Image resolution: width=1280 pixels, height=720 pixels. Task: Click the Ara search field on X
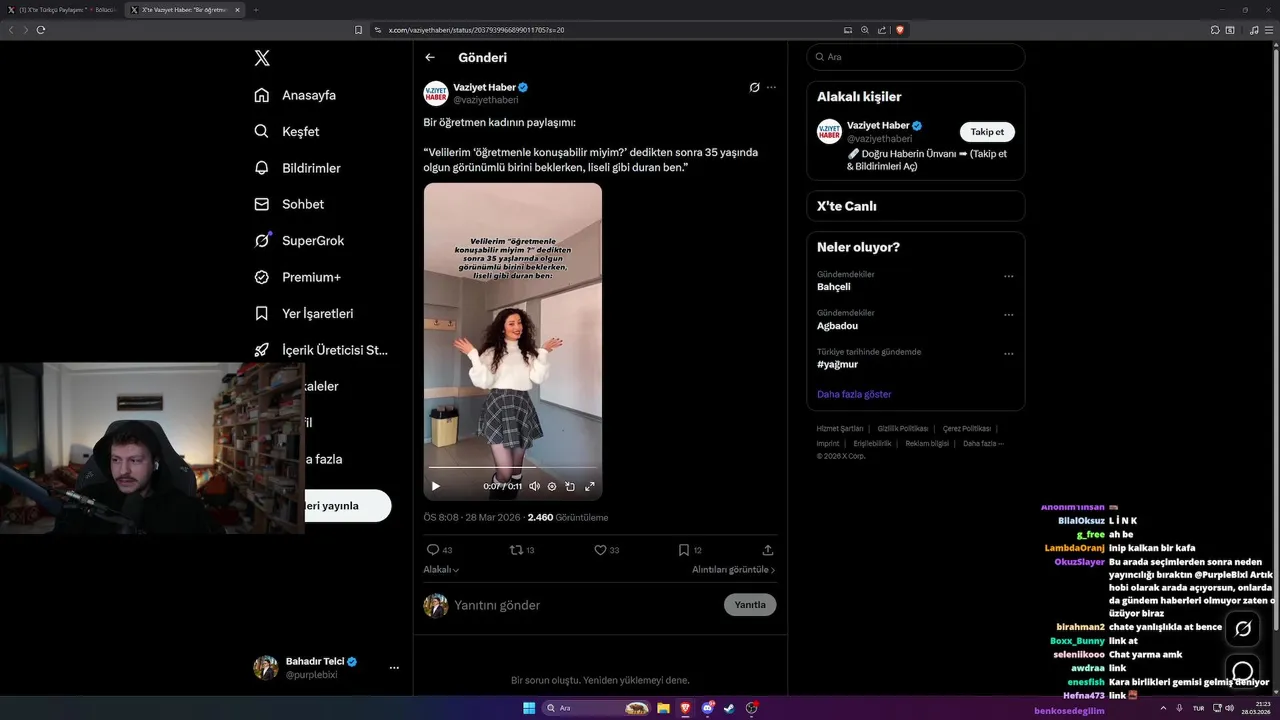pos(916,57)
